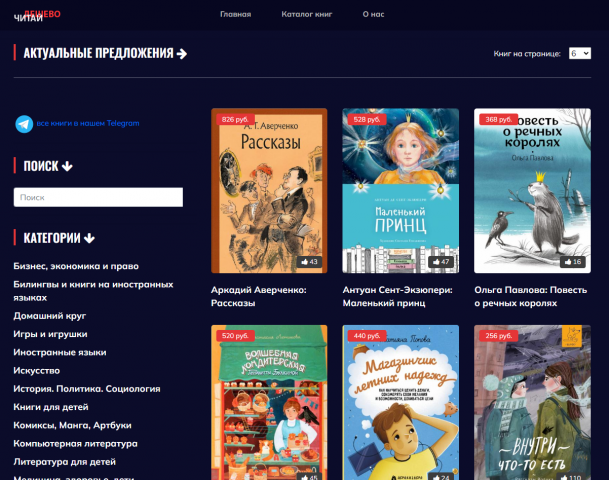Click title Ольга Павлова: Повесть о речных королях
The height and width of the screenshot is (480, 609).
pyautogui.click(x=531, y=297)
